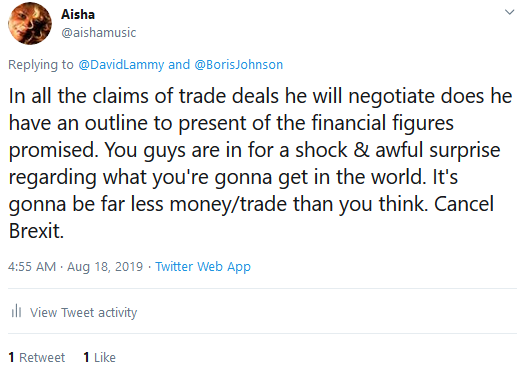Screen dimensions: 529x377
Task: Click the retweet count number
Action: coord(11,357)
